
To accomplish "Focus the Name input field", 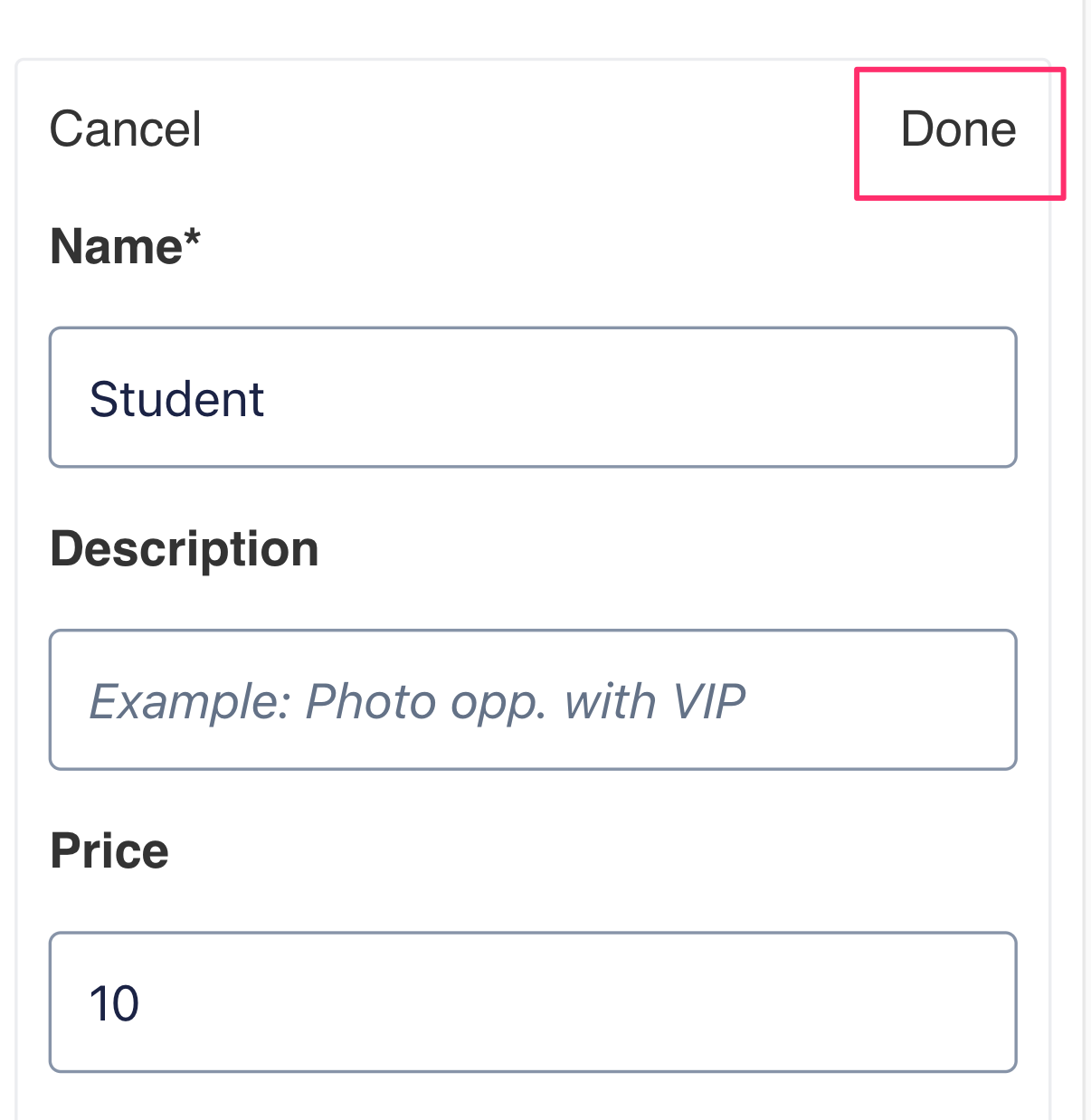I will pos(532,397).
